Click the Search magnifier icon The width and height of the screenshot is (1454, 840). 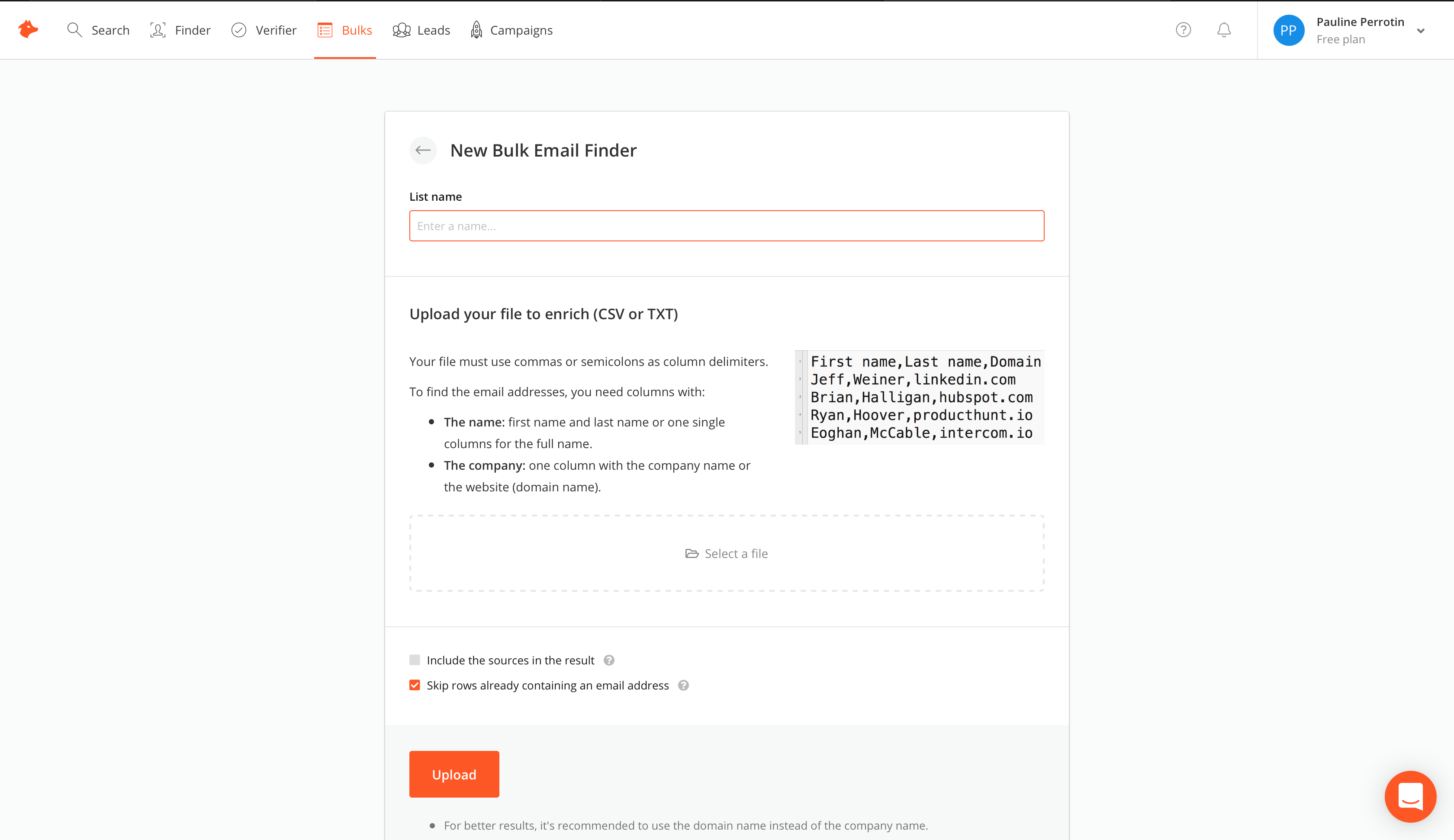74,30
